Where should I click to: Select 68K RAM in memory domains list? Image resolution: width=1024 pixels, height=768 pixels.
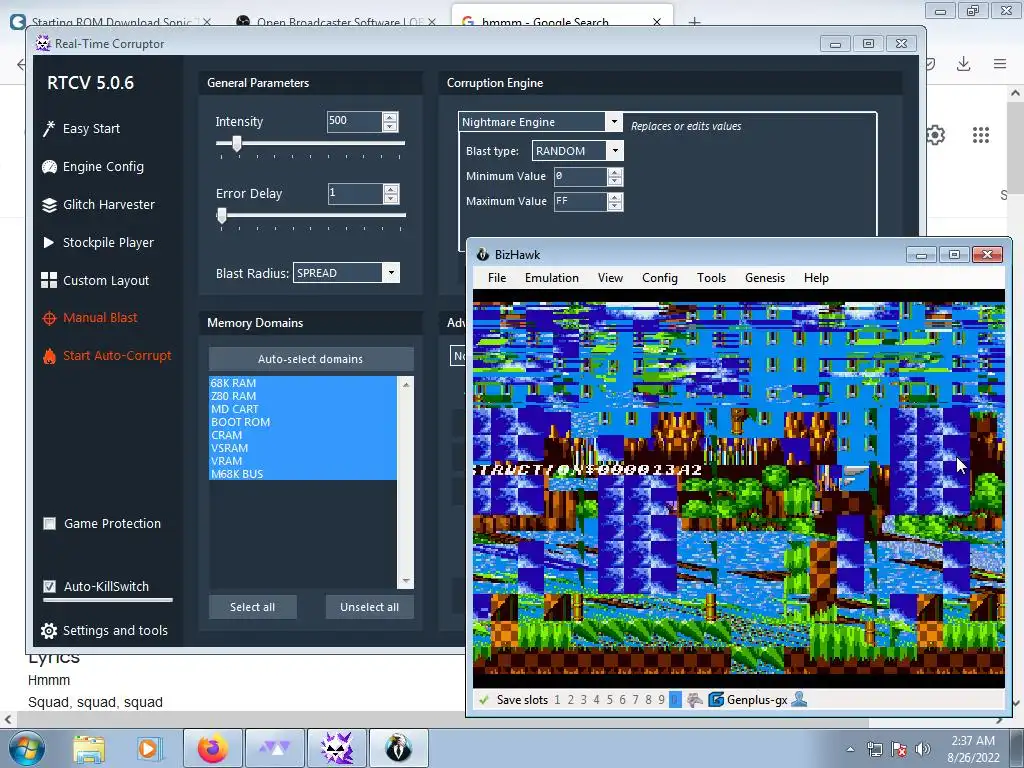pyautogui.click(x=302, y=383)
